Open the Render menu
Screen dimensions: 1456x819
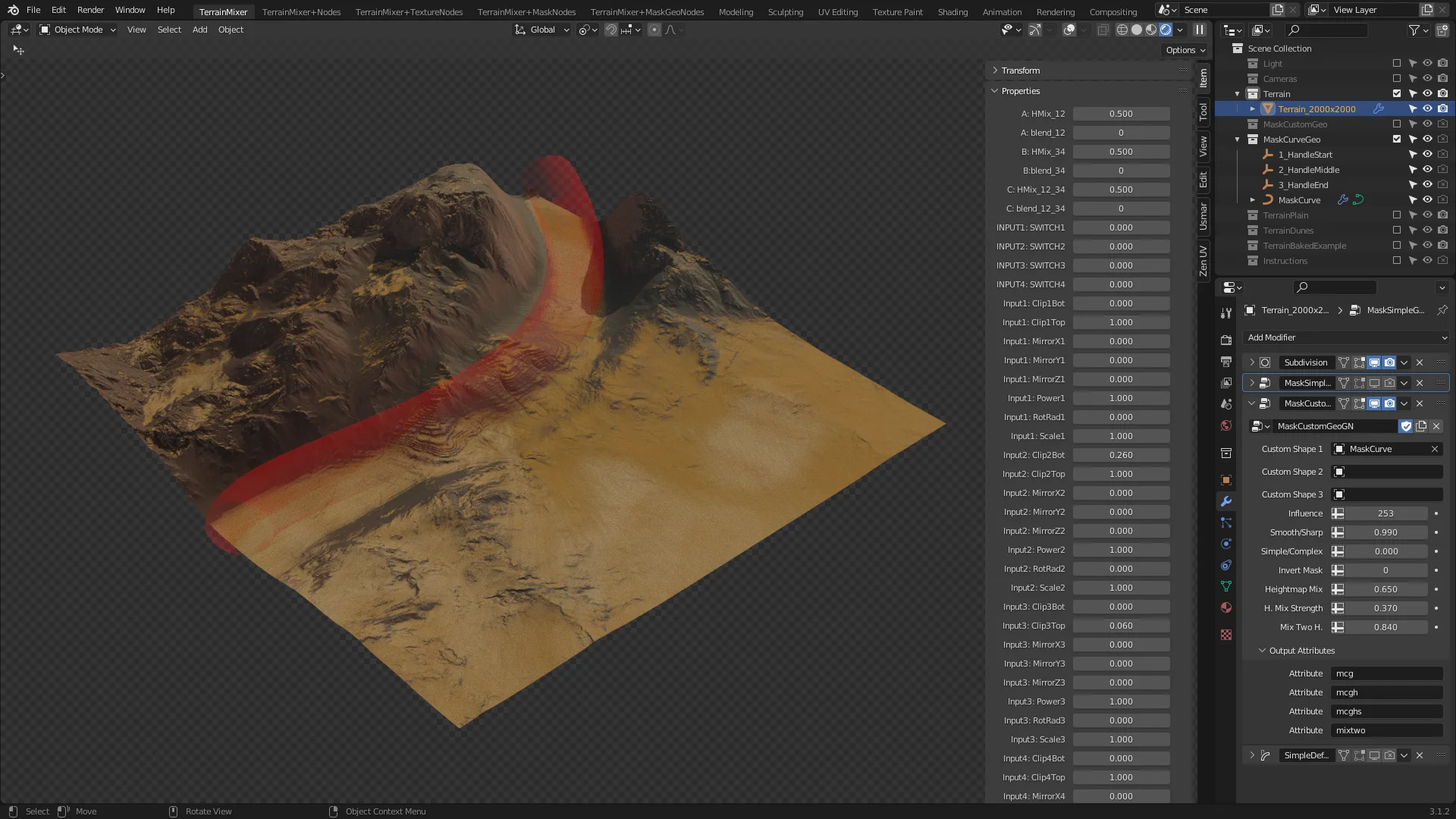coord(90,10)
